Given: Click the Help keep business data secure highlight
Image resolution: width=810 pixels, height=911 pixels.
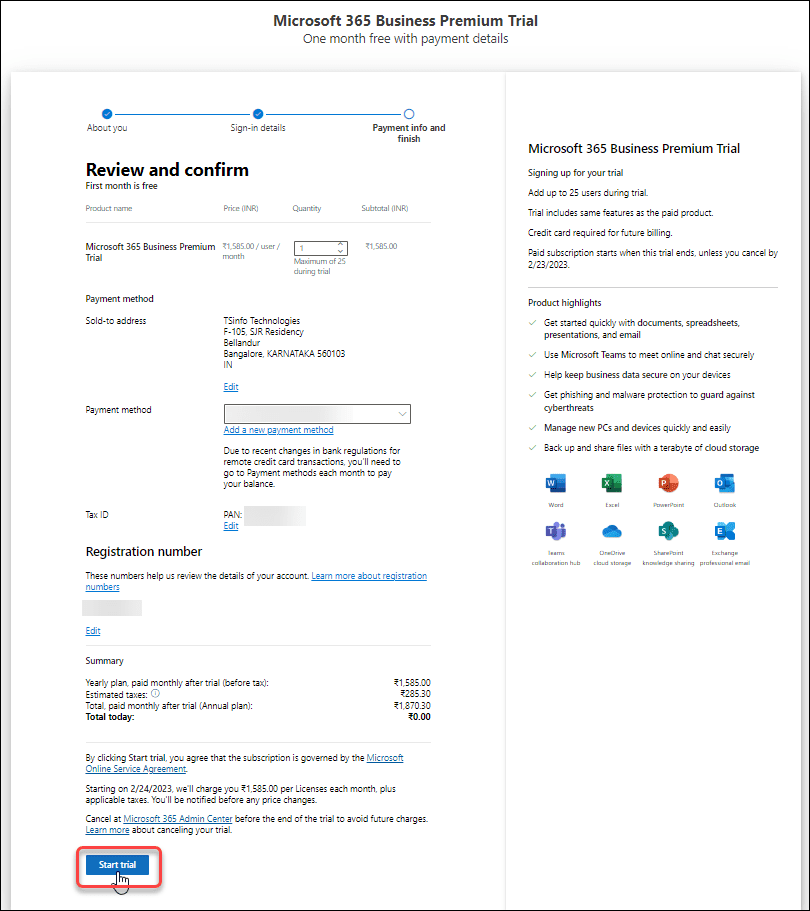Looking at the screenshot, I should point(637,375).
